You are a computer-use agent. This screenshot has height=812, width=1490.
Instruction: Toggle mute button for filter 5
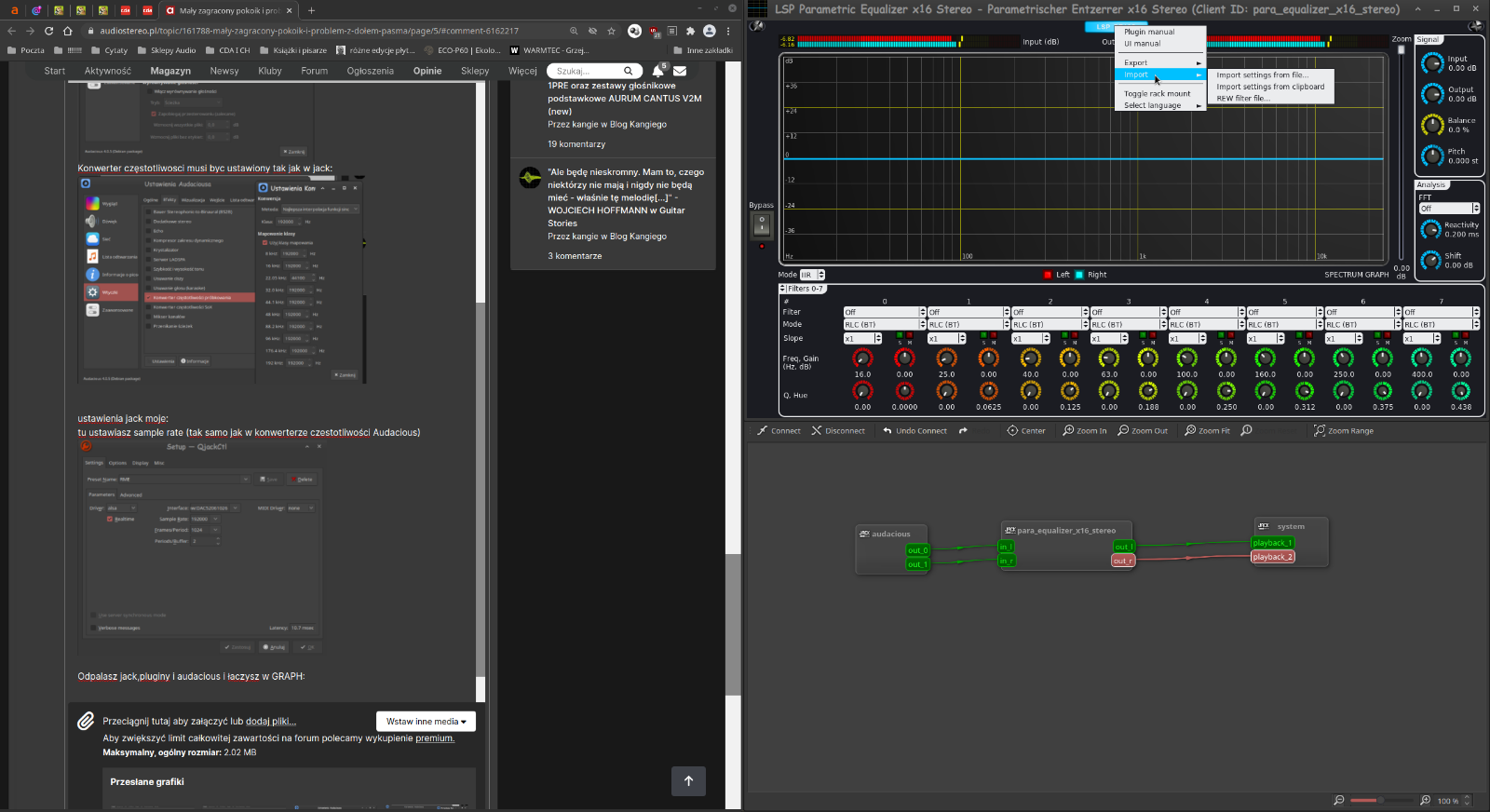pyautogui.click(x=1311, y=336)
